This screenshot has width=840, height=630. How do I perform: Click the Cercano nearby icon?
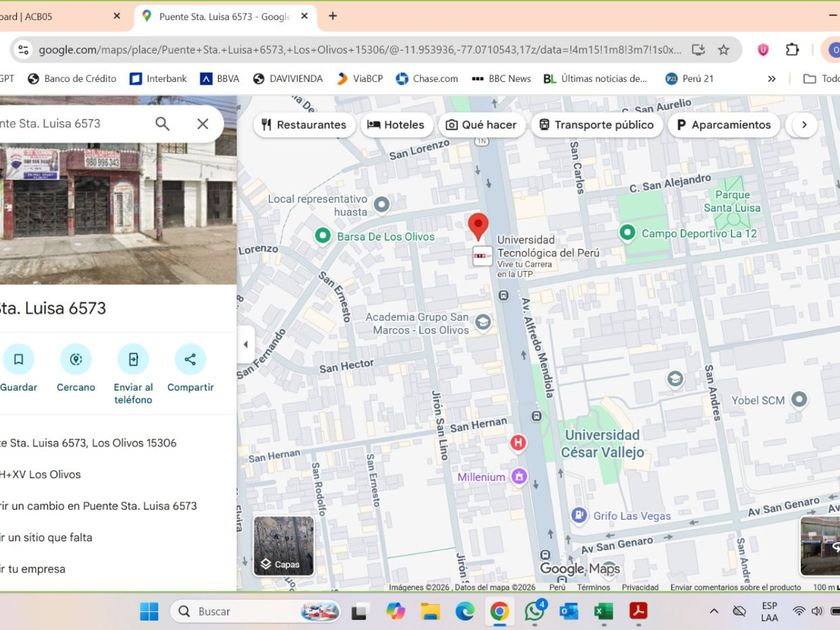pyautogui.click(x=76, y=359)
